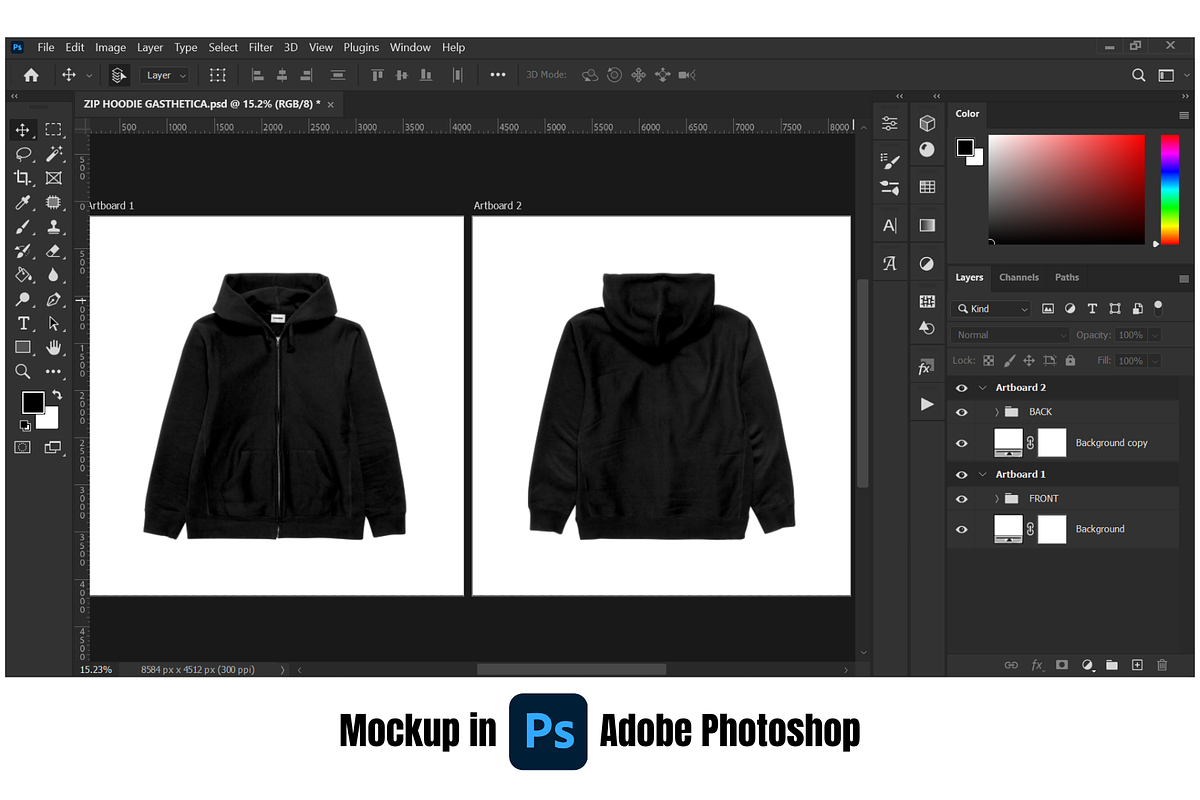Expand the BACK folder

point(997,412)
